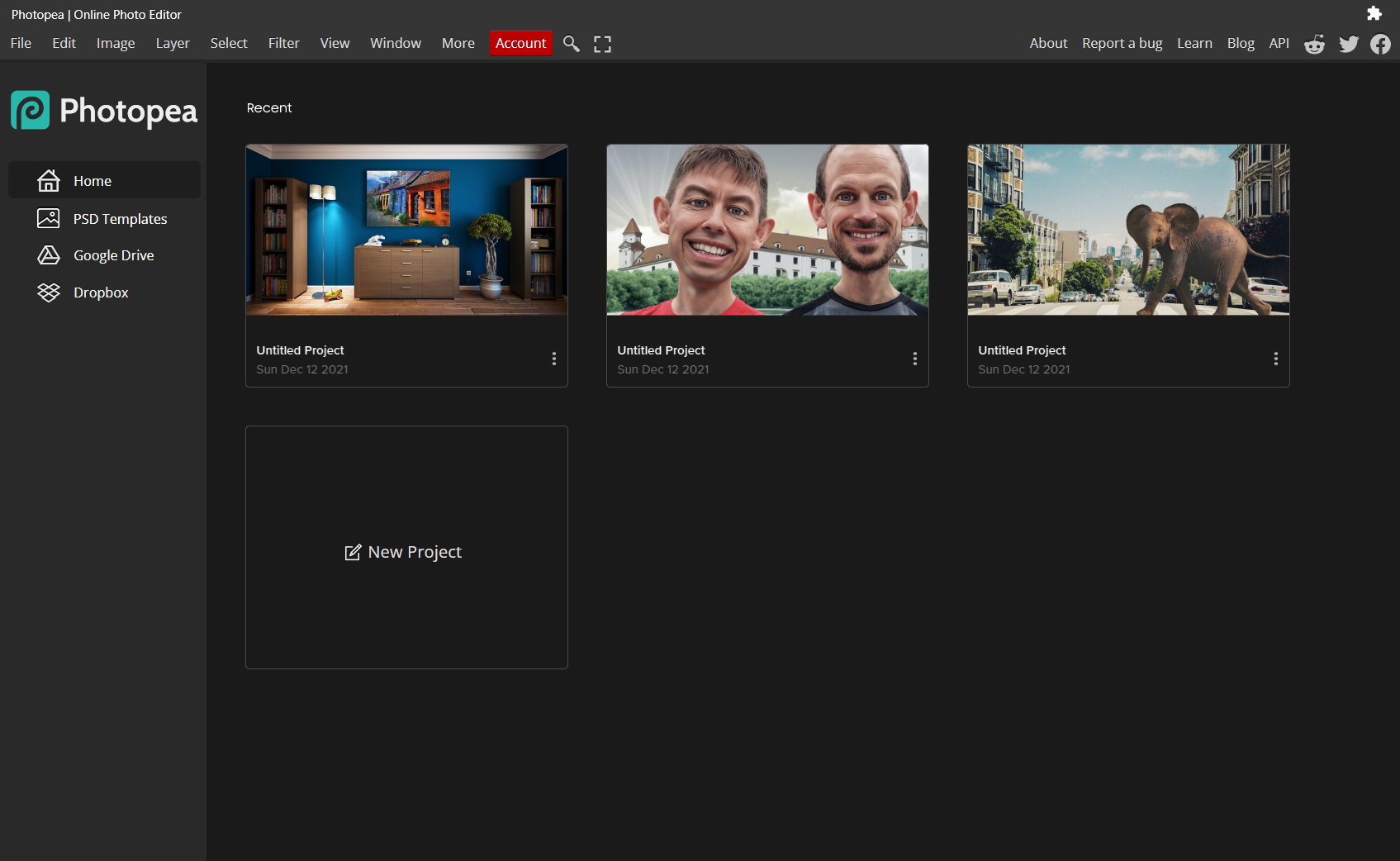Screen dimensions: 1400x861
Task: Open Photopea's Facebook page icon
Action: [x=1379, y=44]
